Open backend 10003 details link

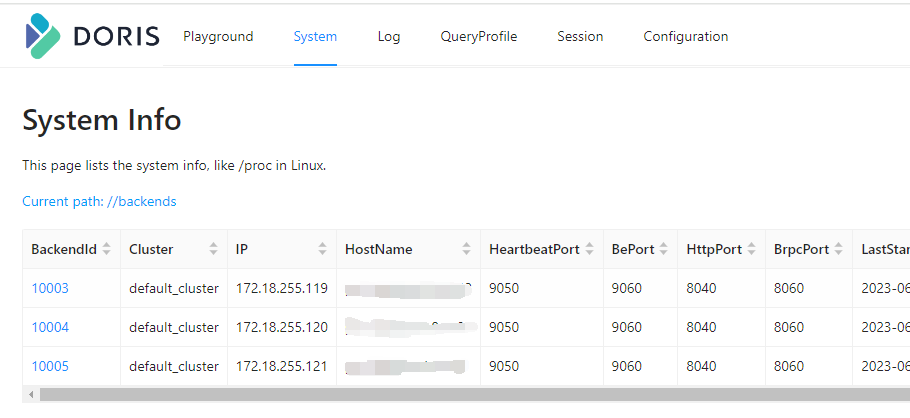(x=50, y=289)
